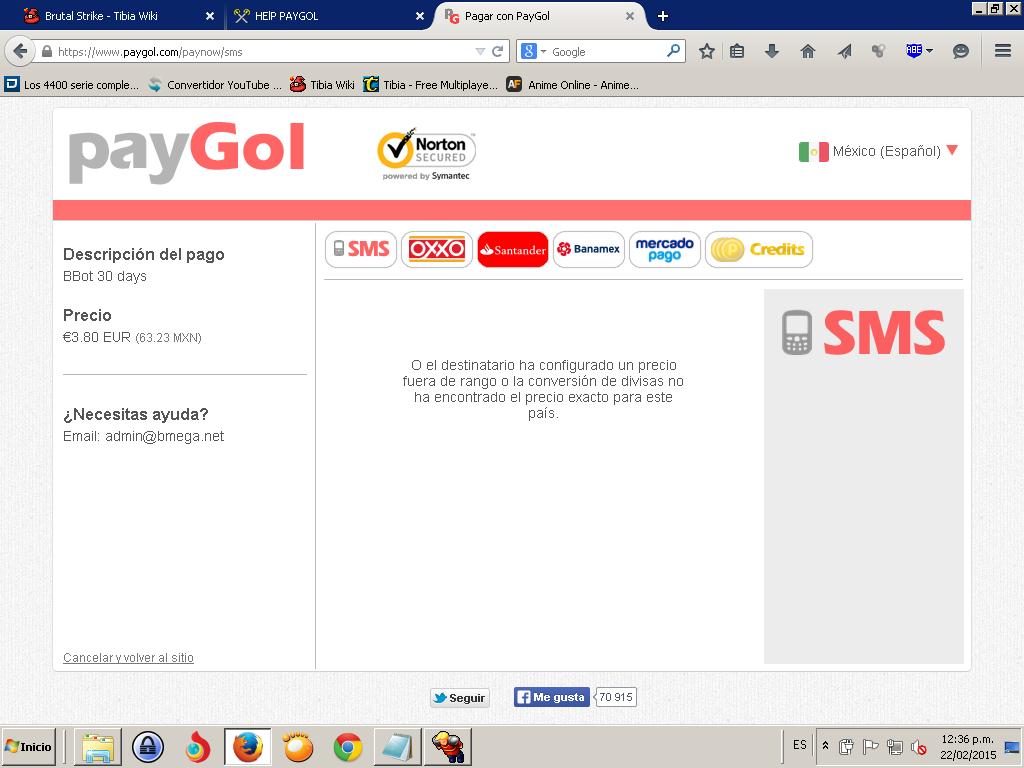Image resolution: width=1024 pixels, height=768 pixels.
Task: Open Firefox home page icon
Action: click(x=808, y=51)
